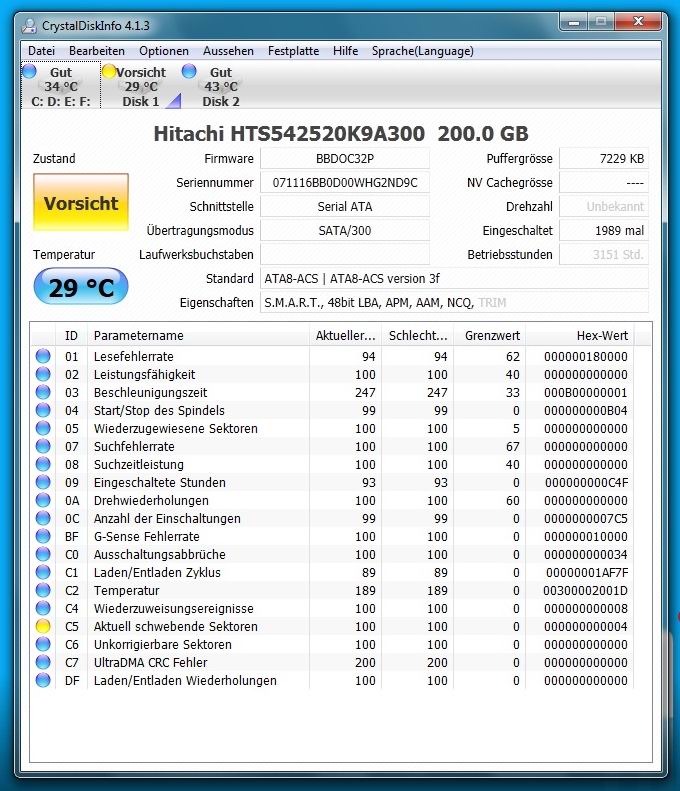Open the Datei menu
The image size is (680, 791).
point(41,51)
